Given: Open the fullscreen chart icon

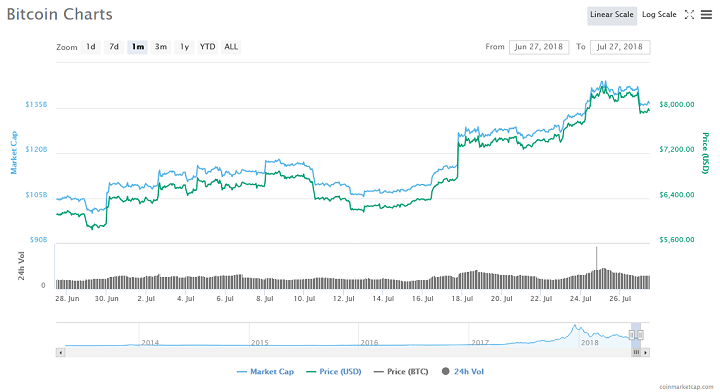Looking at the screenshot, I should (689, 15).
